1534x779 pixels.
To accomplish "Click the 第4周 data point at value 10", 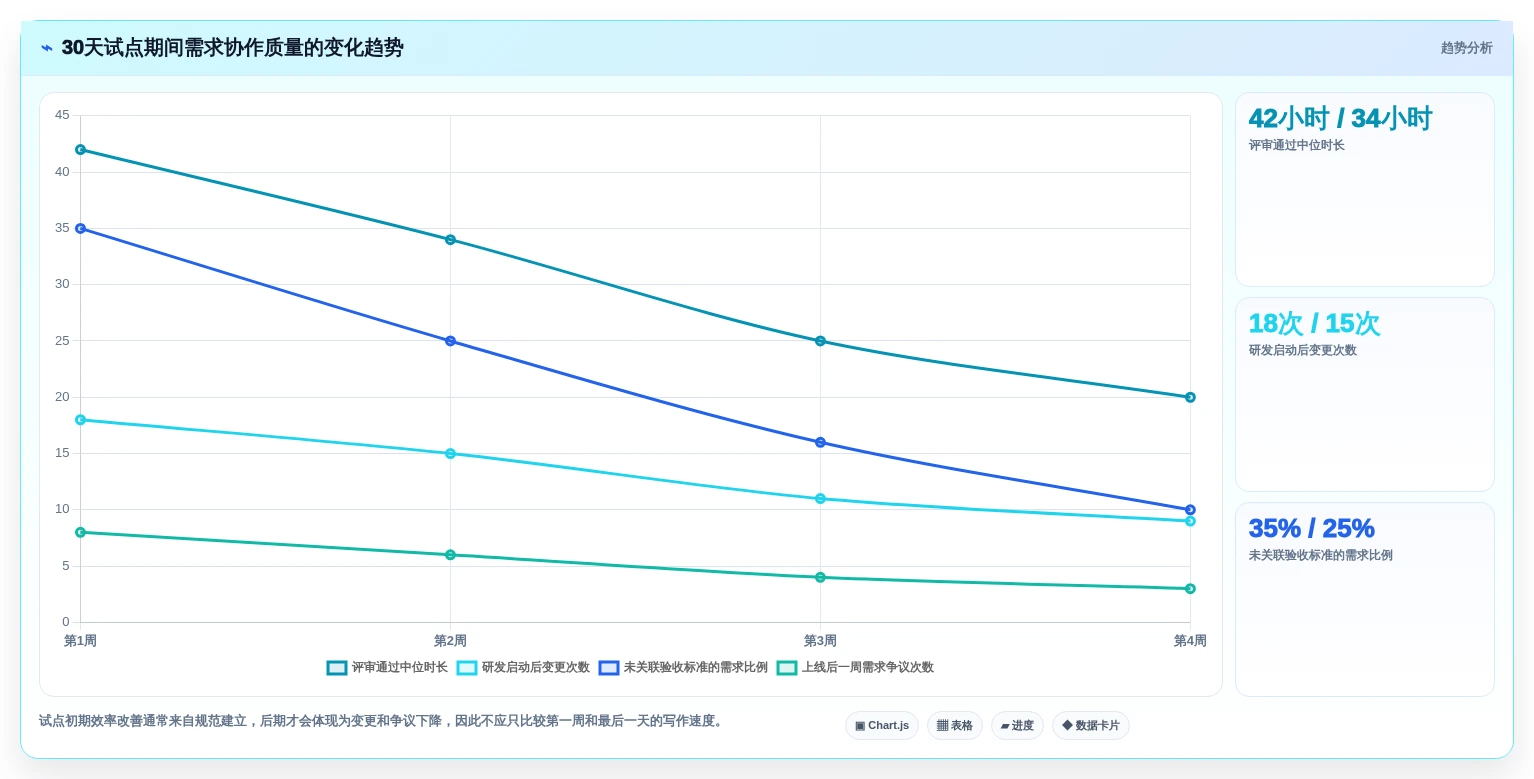I will point(1190,510).
